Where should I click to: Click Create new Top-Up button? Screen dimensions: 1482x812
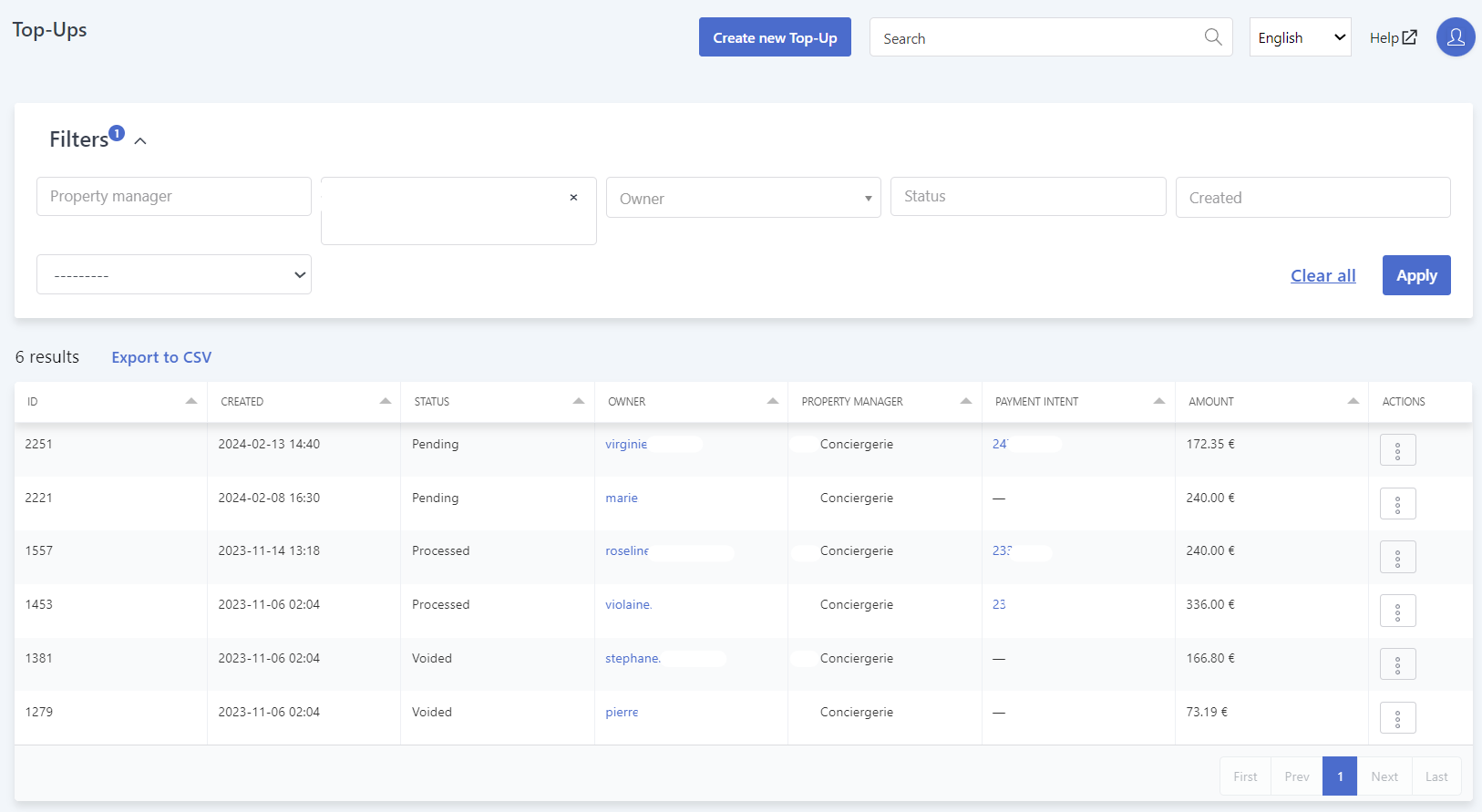tap(775, 37)
